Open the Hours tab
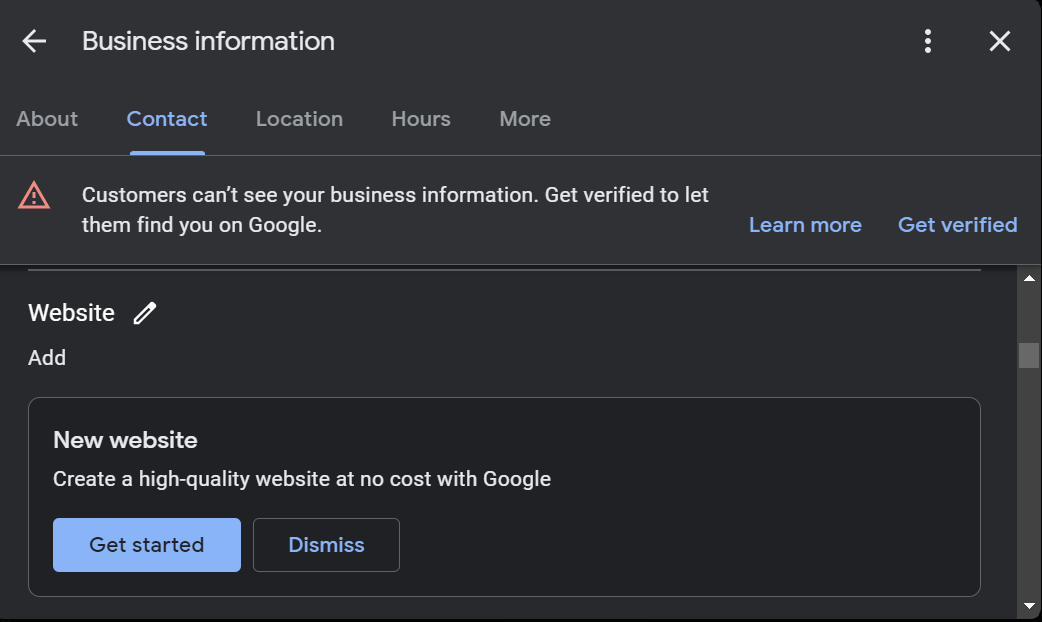The image size is (1042, 622). (x=420, y=118)
